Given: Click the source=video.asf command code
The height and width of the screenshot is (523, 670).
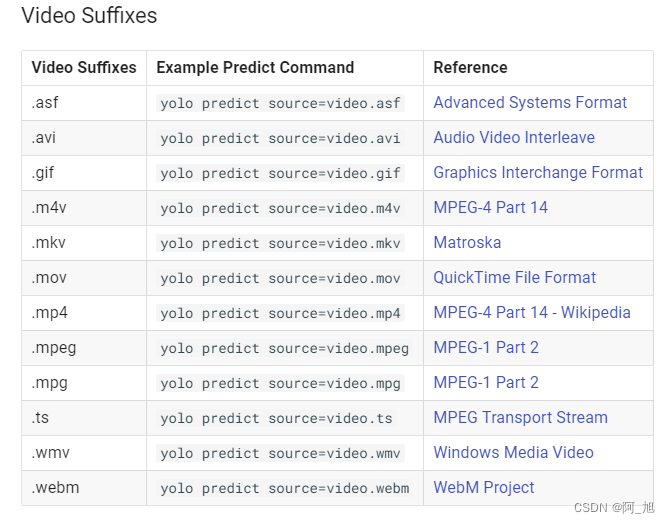Looking at the screenshot, I should coord(280,104).
